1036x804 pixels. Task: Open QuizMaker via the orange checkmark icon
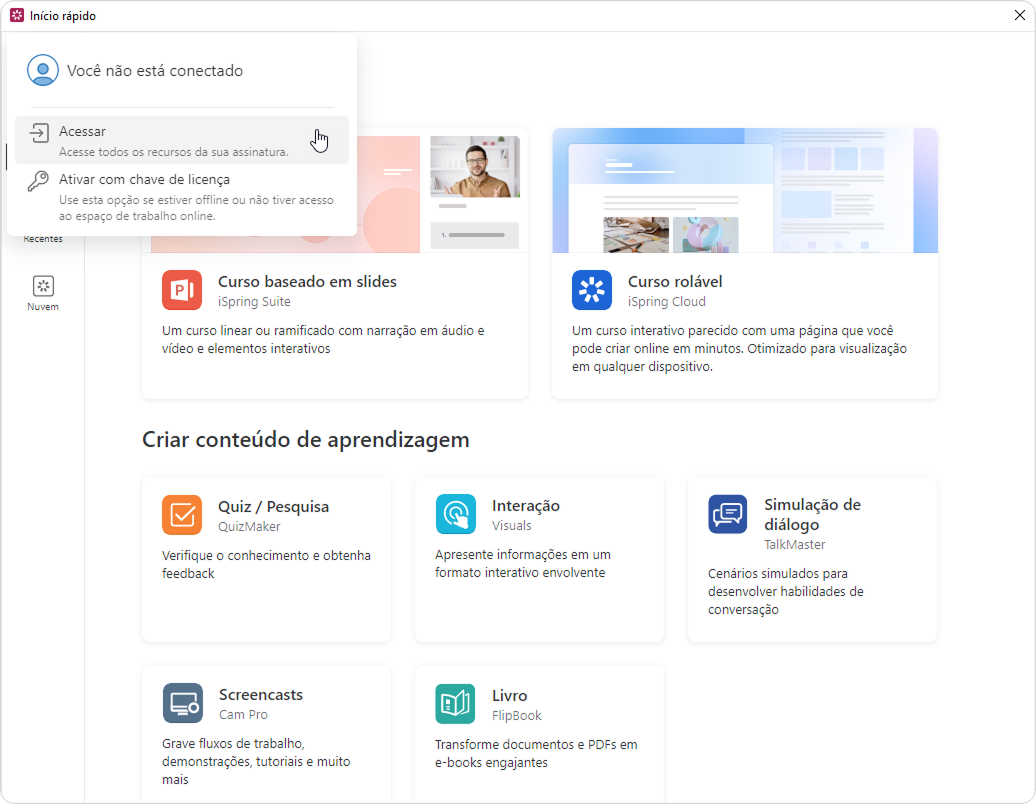pyautogui.click(x=182, y=515)
